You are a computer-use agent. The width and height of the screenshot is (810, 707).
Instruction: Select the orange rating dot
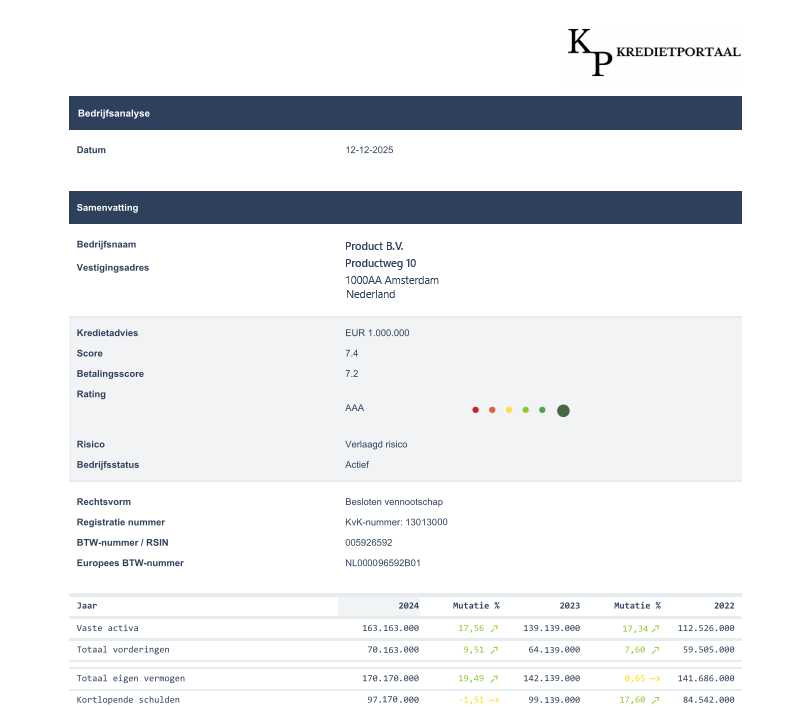492,410
